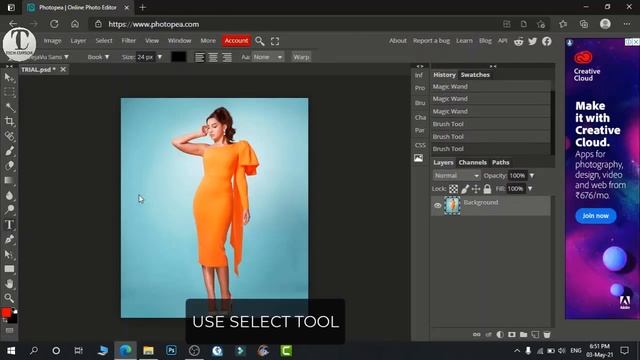Delete layer with trash icon
The image size is (640, 360).
547,335
